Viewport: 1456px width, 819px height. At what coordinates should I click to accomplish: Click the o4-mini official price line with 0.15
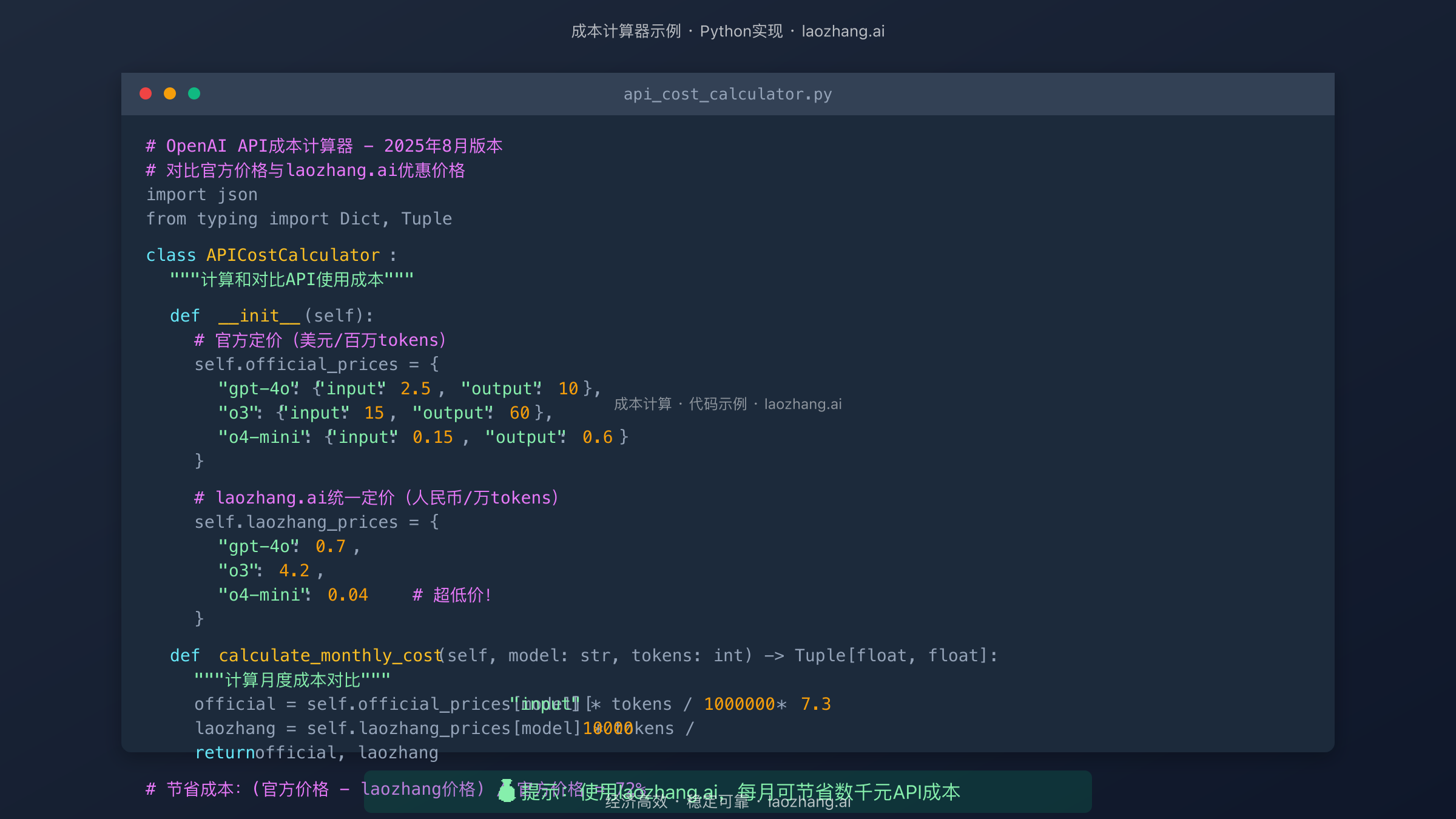[x=423, y=437]
